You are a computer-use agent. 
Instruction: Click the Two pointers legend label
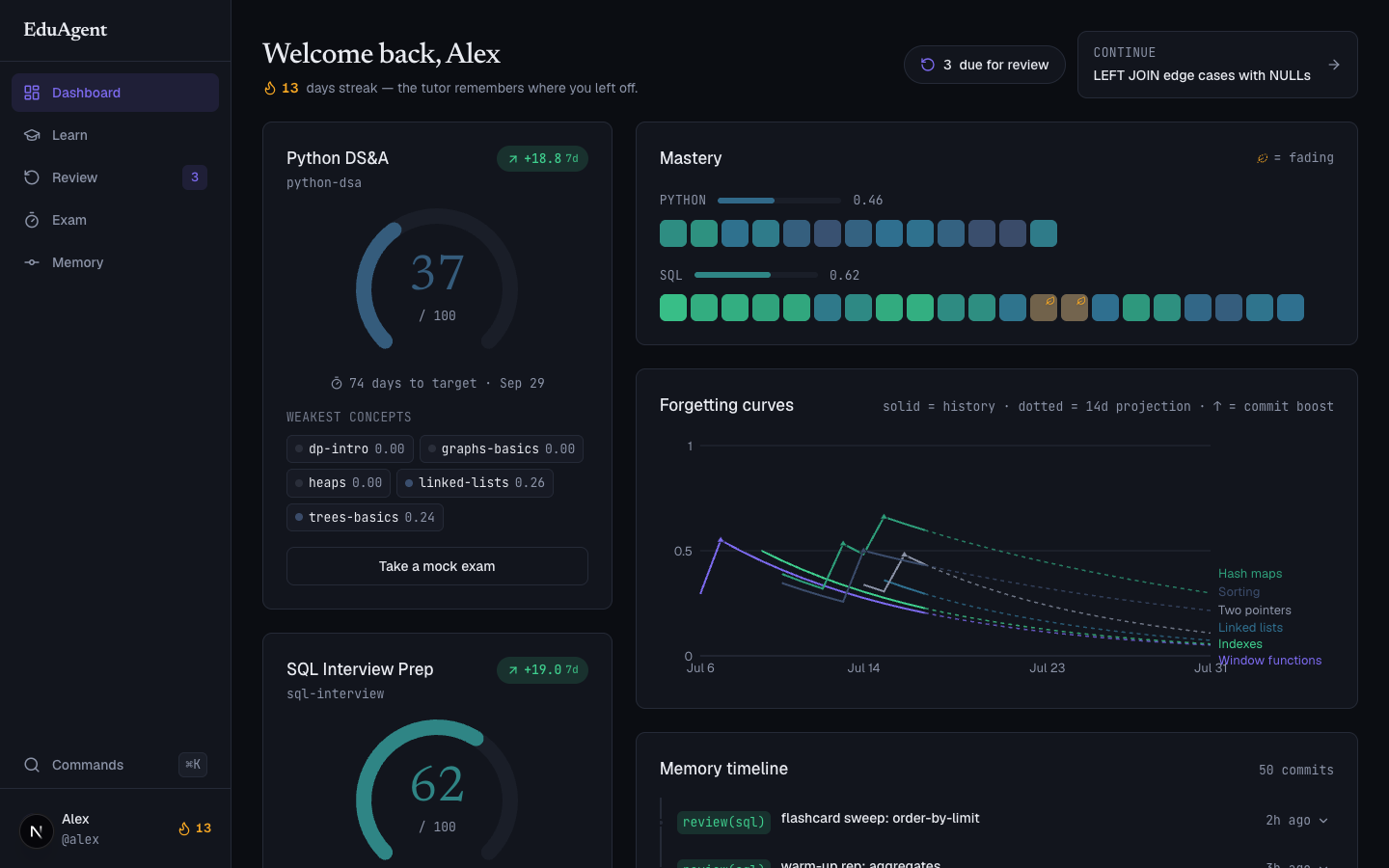(1254, 610)
